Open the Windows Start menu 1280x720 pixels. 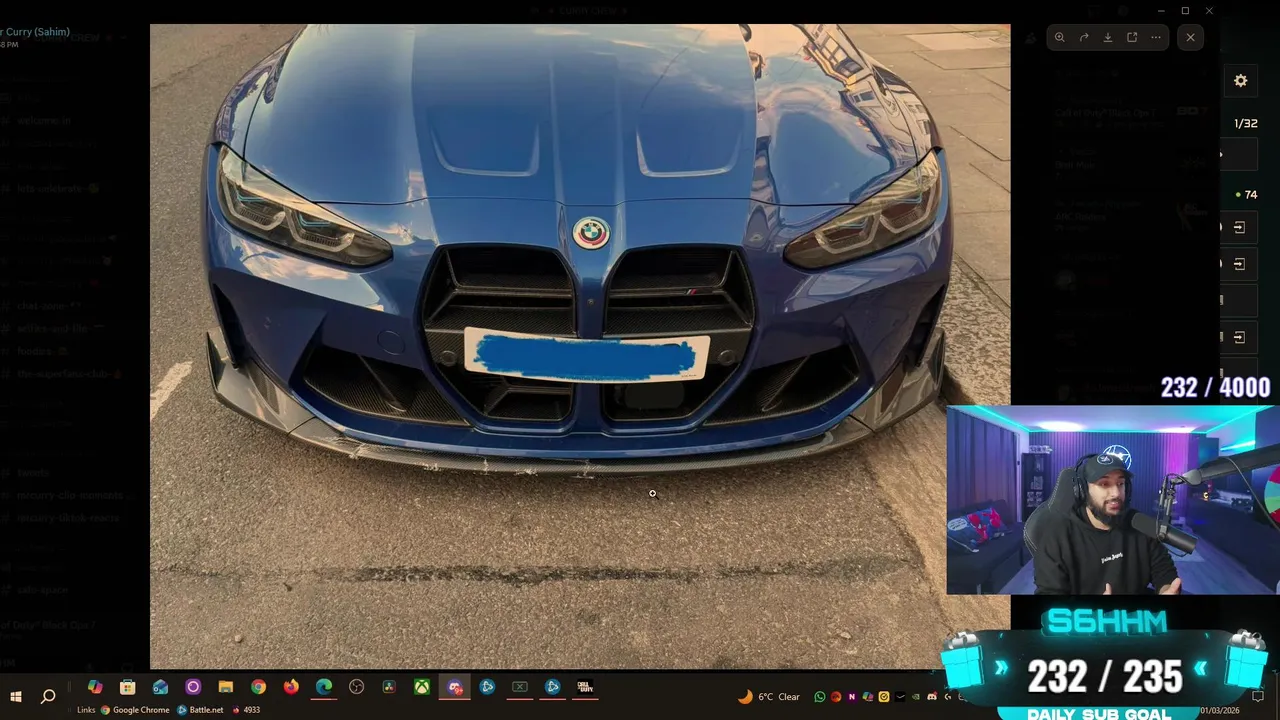(x=16, y=696)
